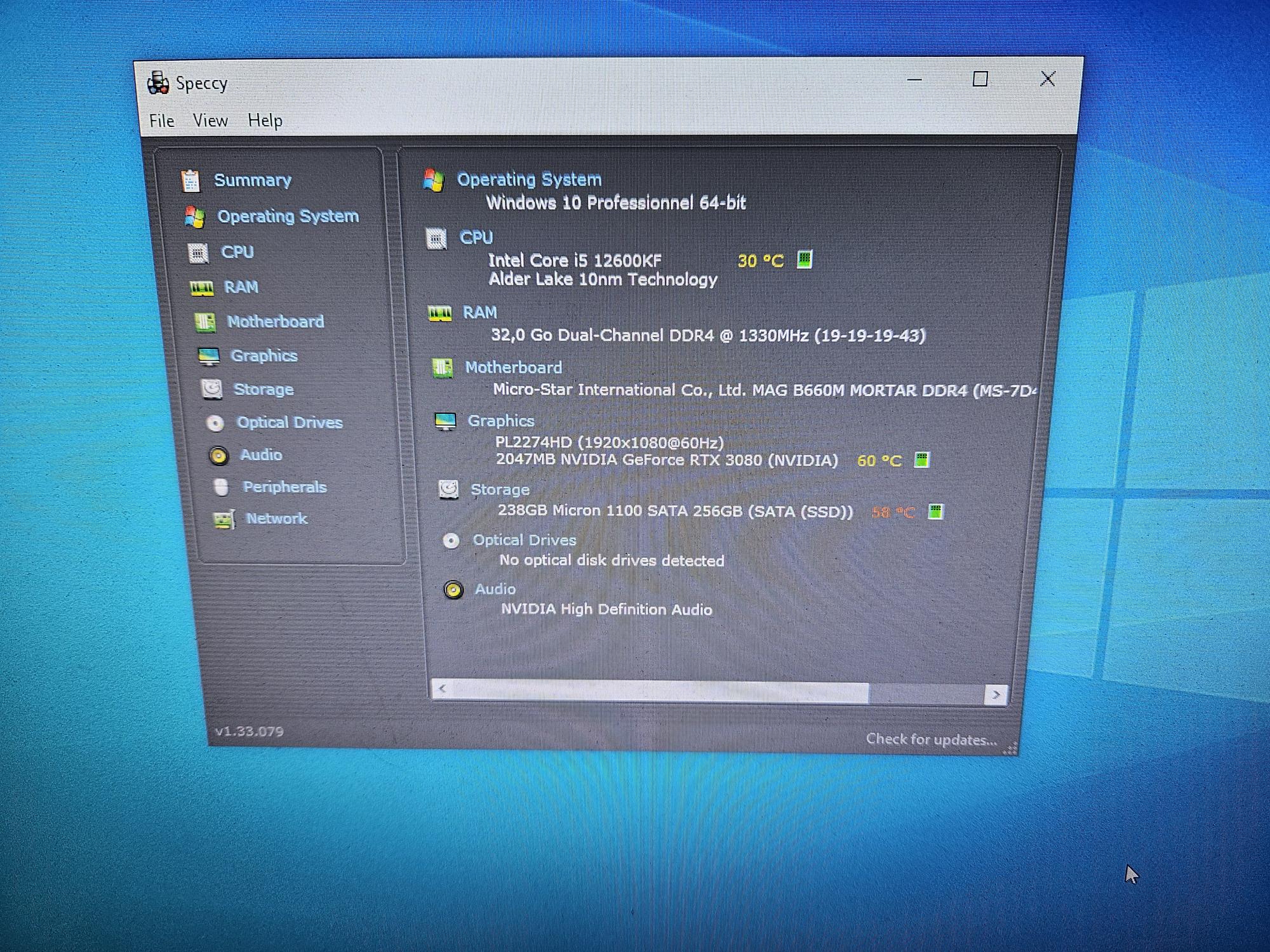The height and width of the screenshot is (952, 1270).
Task: Click the sidebar Summary clipboard icon
Action: [190, 181]
